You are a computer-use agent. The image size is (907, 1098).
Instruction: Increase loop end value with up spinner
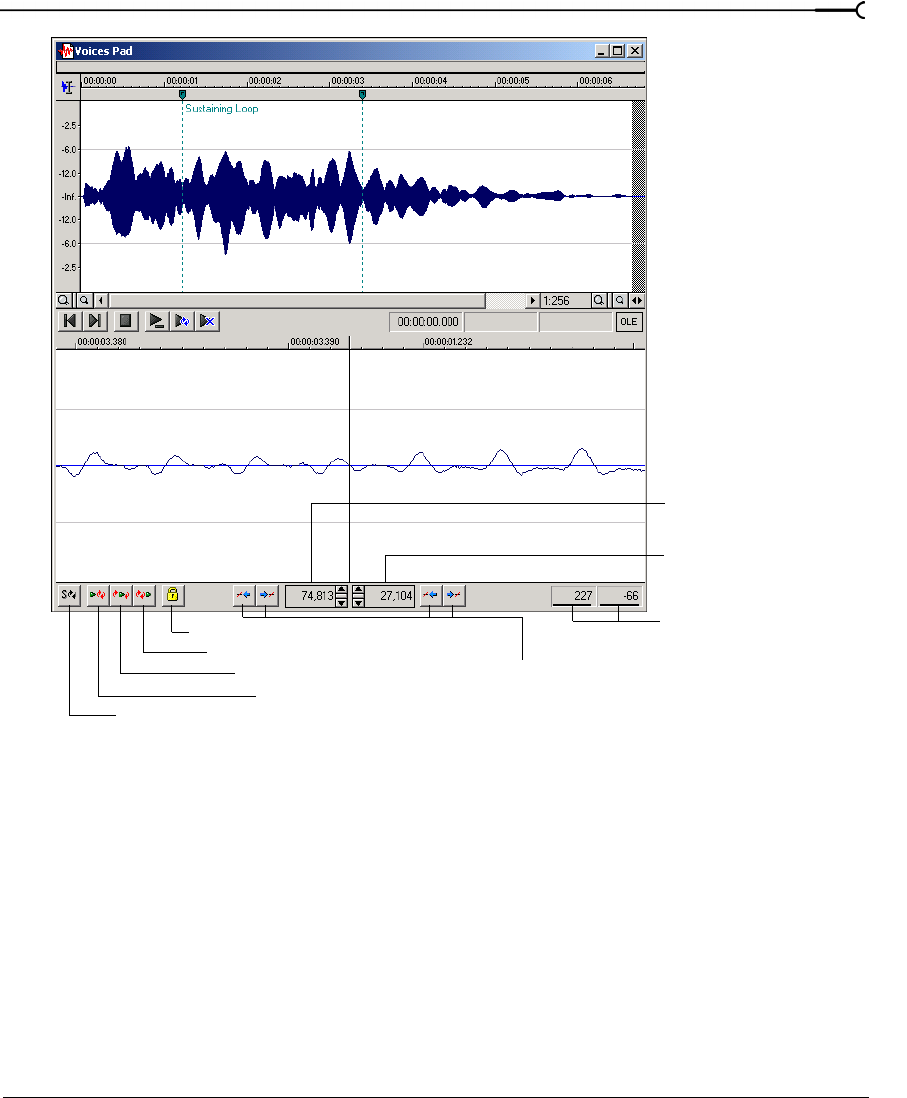click(341, 590)
